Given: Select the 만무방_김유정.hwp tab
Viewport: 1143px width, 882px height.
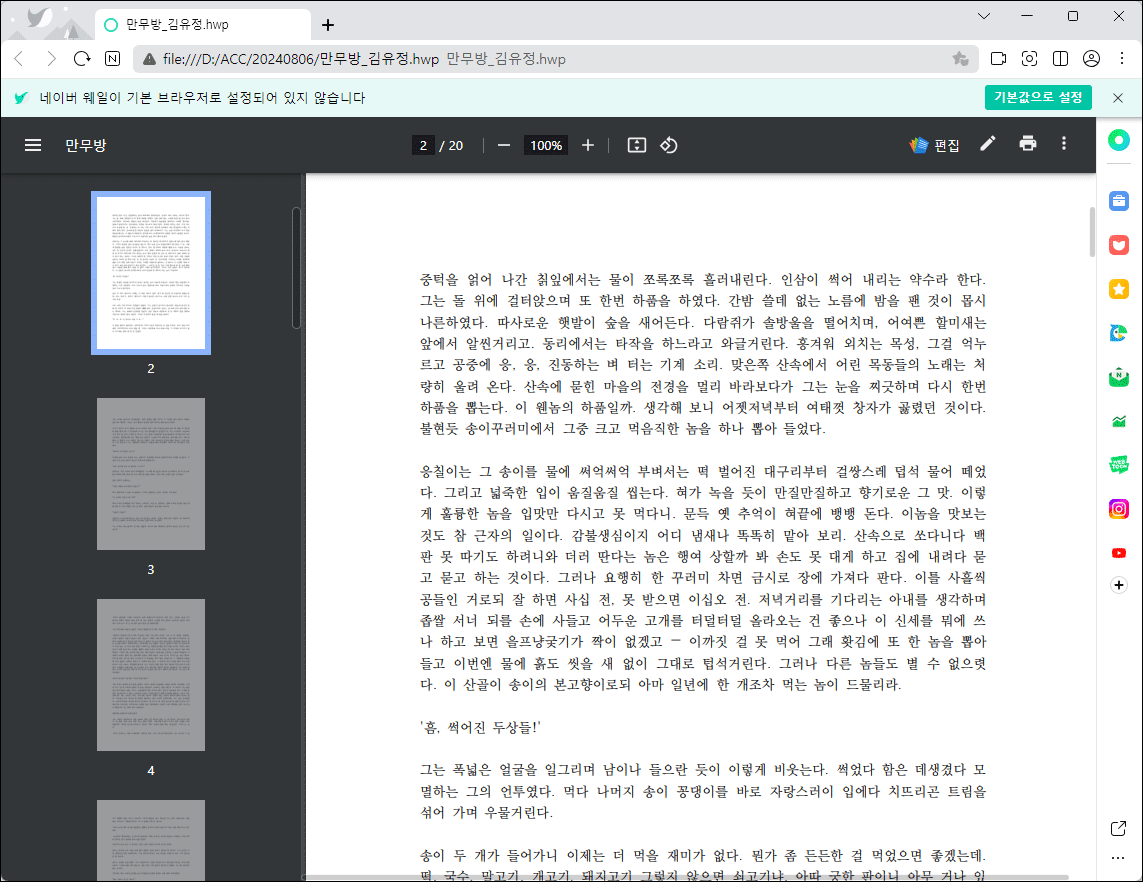Looking at the screenshot, I should point(203,25).
